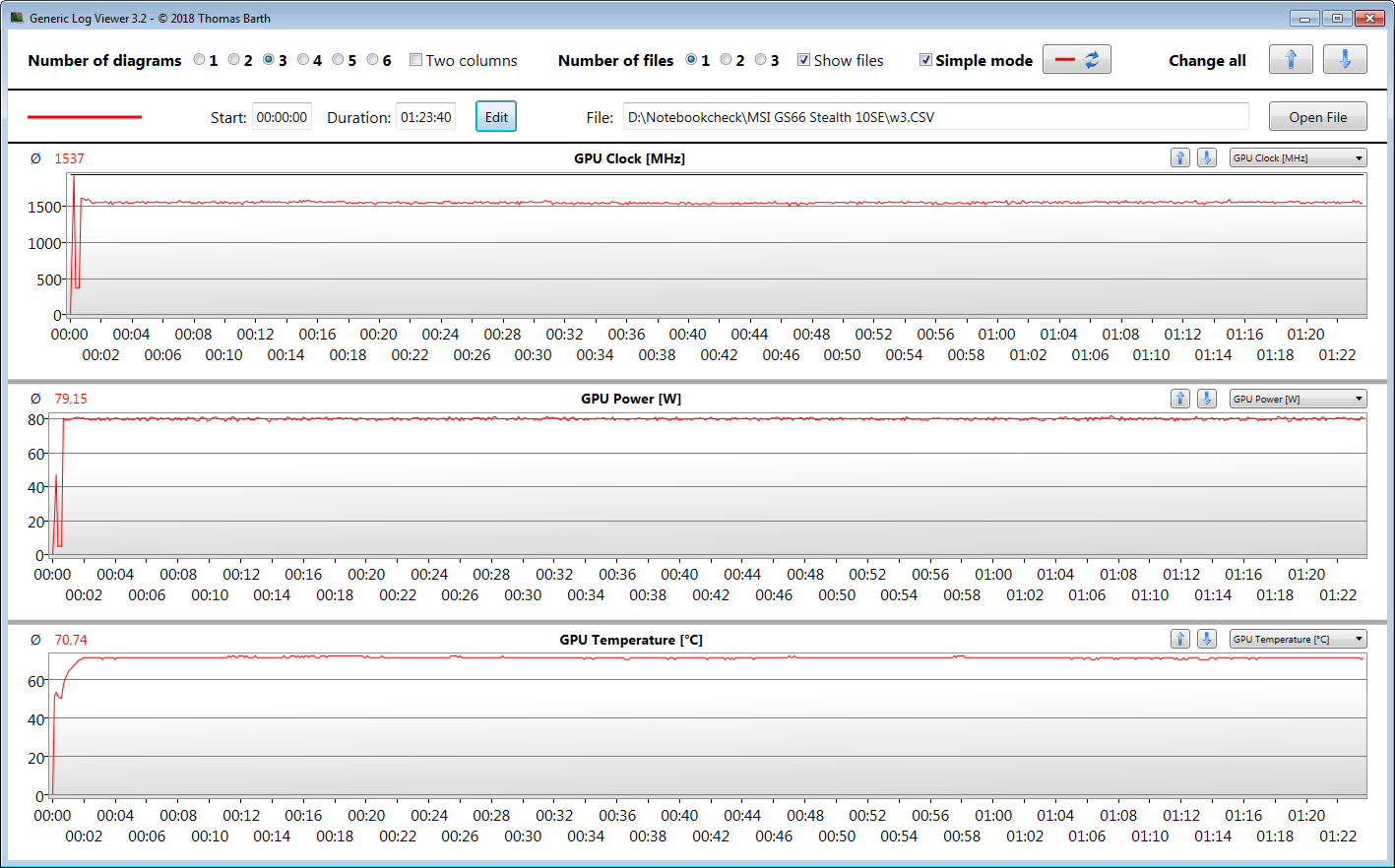Enable the Two columns checkbox
The height and width of the screenshot is (868, 1395).
[x=416, y=60]
